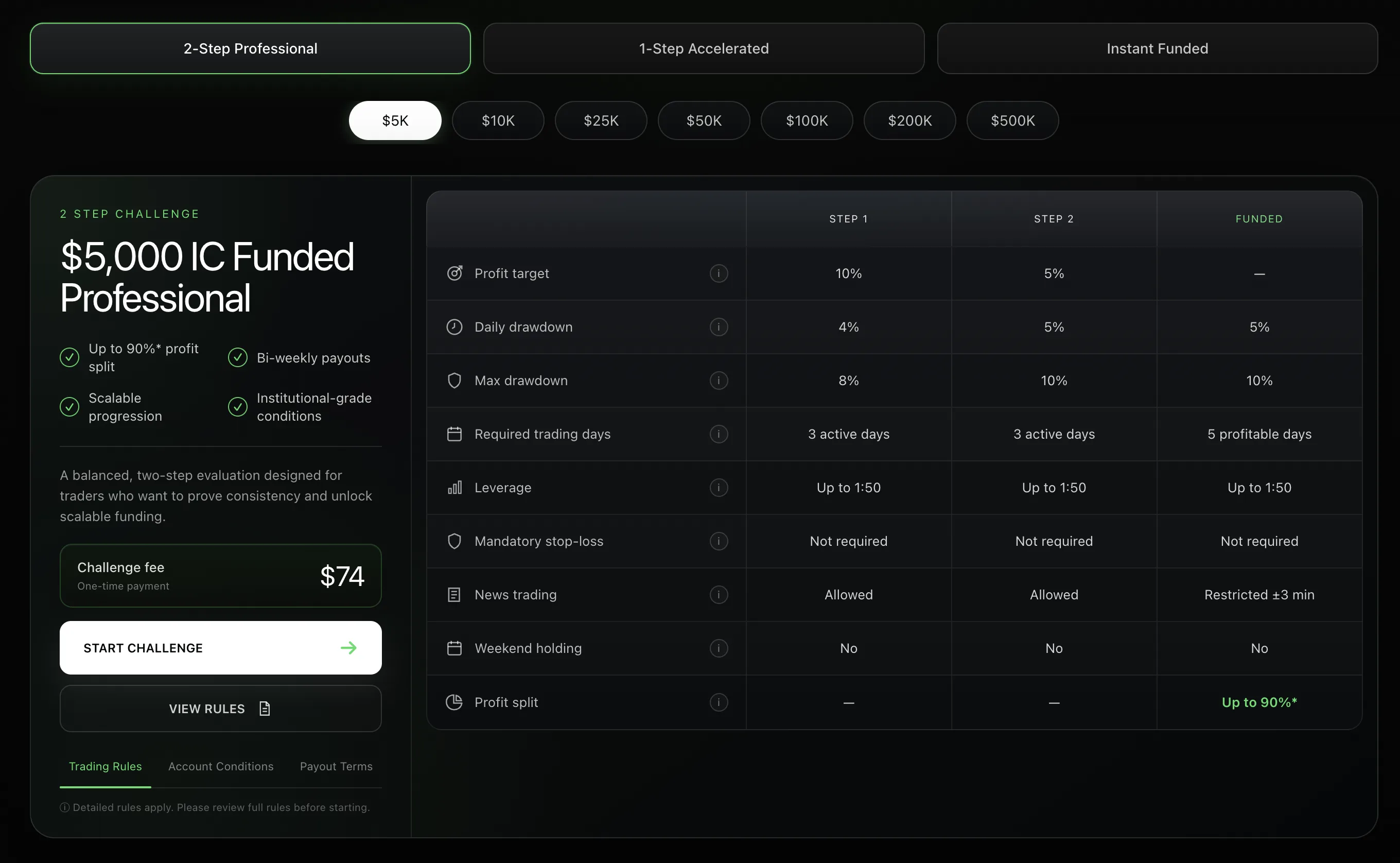Select the $5K account size
This screenshot has width=1400, height=863.
coord(395,120)
